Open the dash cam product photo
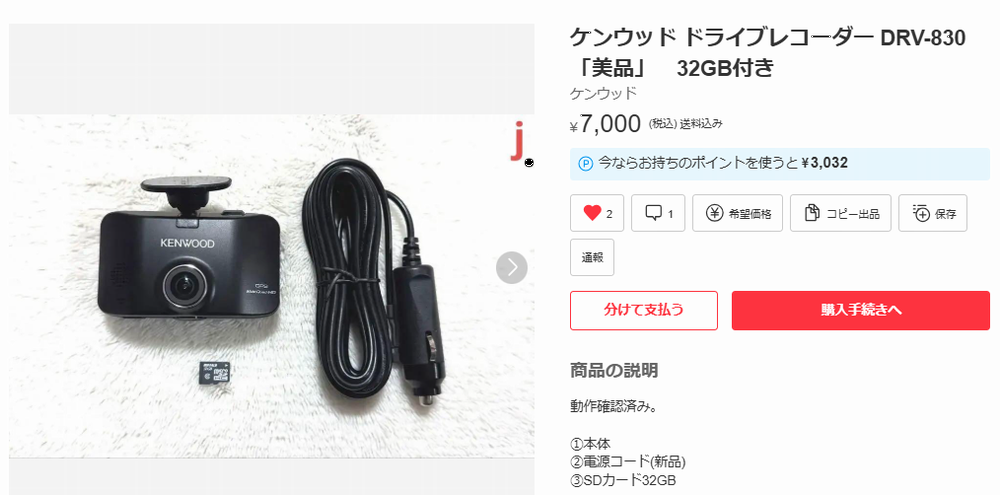 (x=272, y=286)
